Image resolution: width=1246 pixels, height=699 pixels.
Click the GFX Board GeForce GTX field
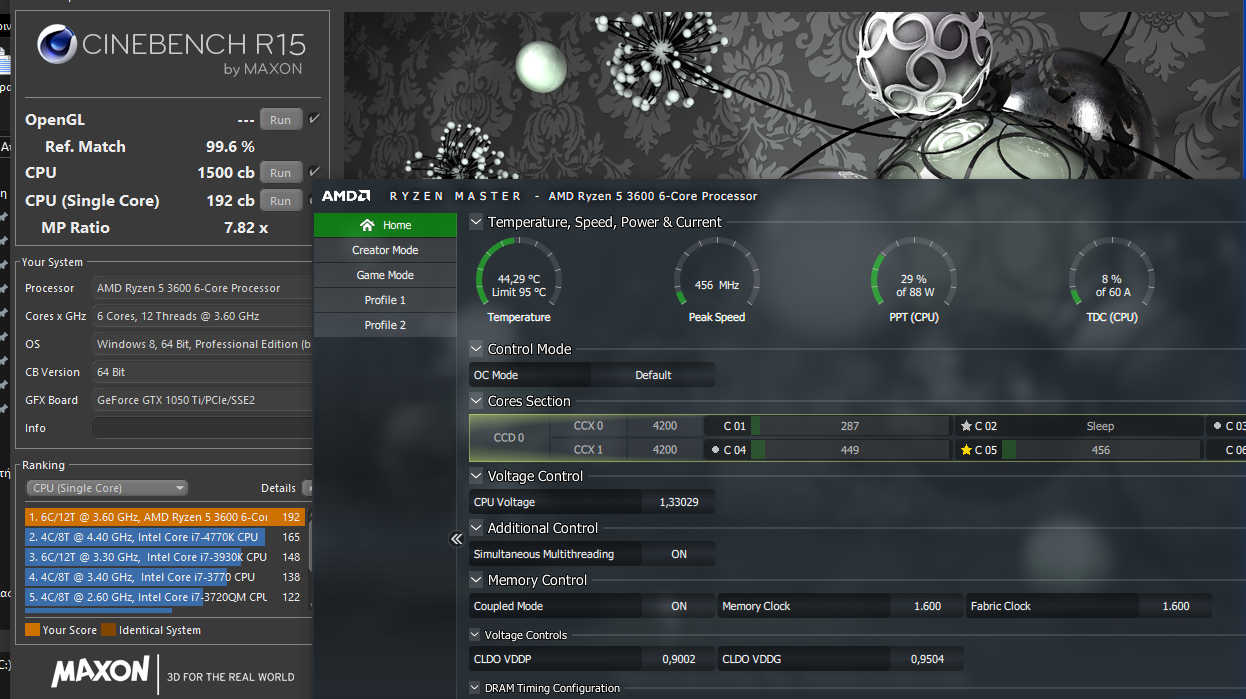203,400
